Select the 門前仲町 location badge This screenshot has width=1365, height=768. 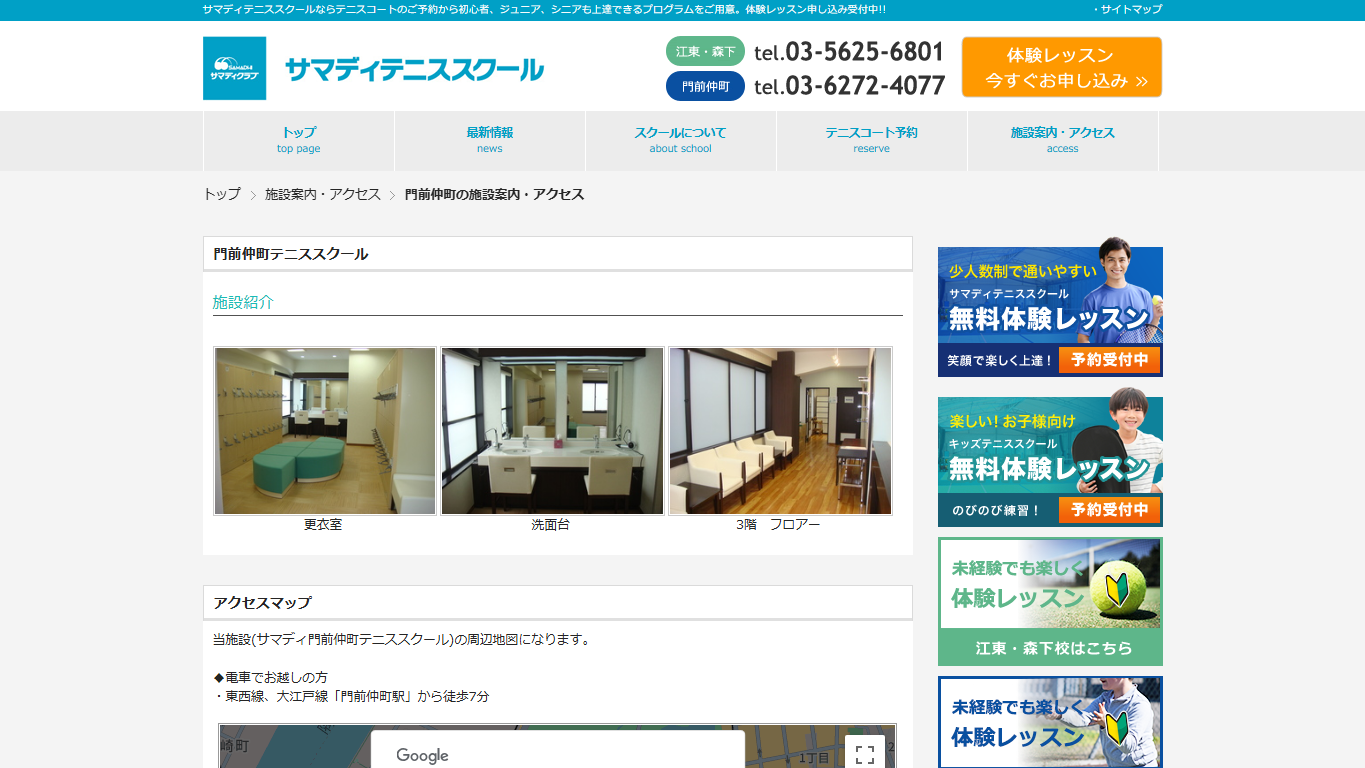[705, 86]
